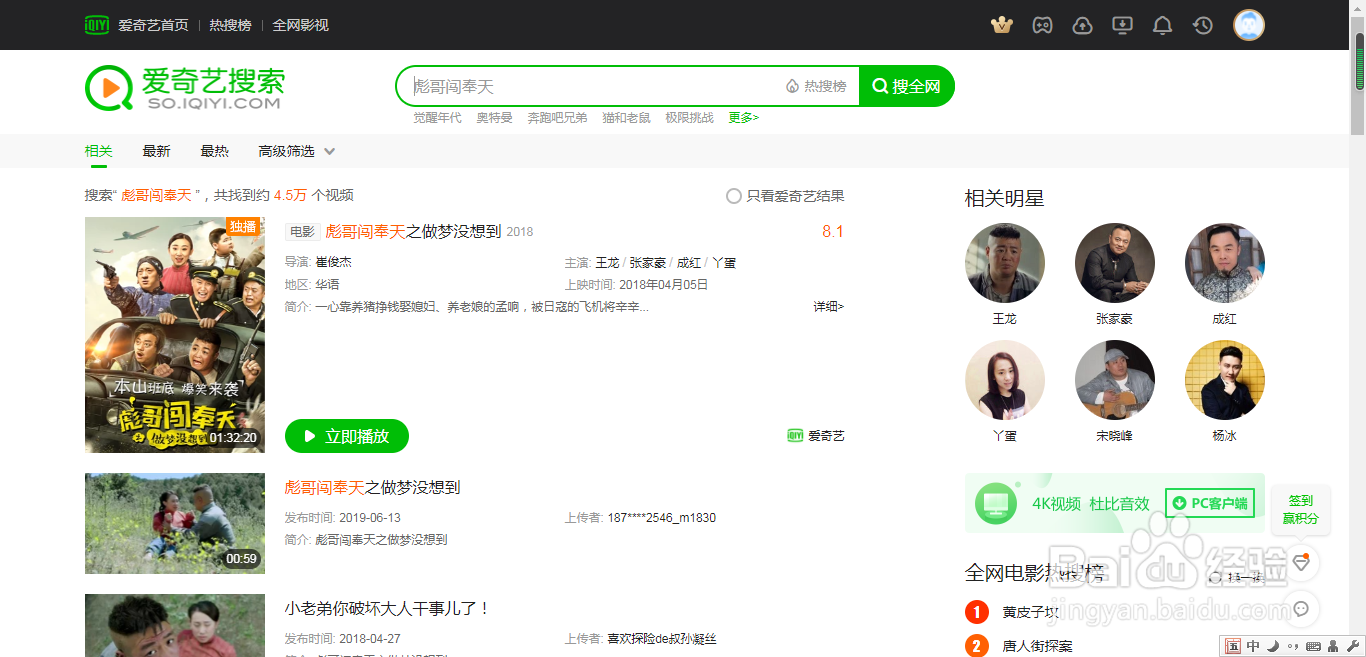
Task: Click the cloud upload icon in top bar
Action: coord(1082,24)
